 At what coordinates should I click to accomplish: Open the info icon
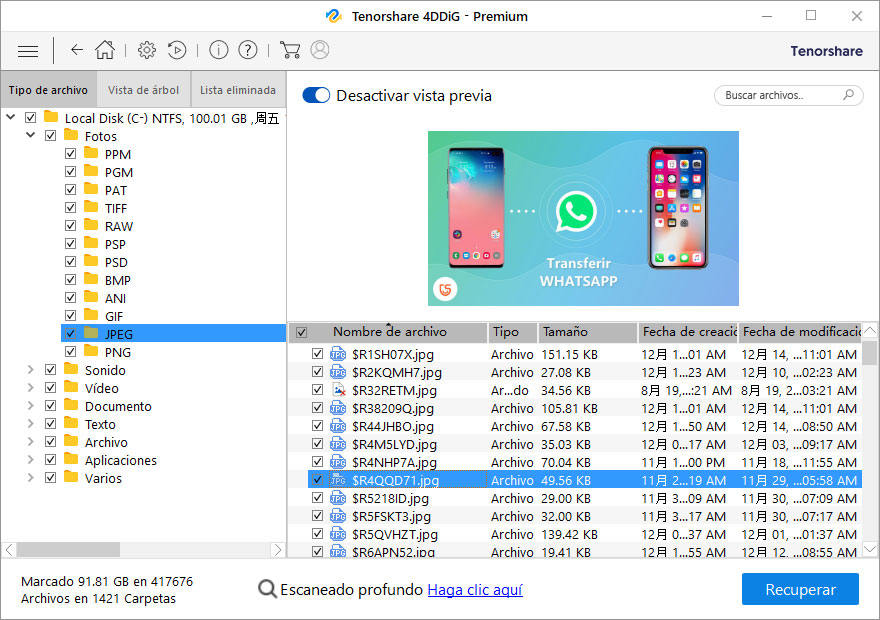(x=218, y=50)
